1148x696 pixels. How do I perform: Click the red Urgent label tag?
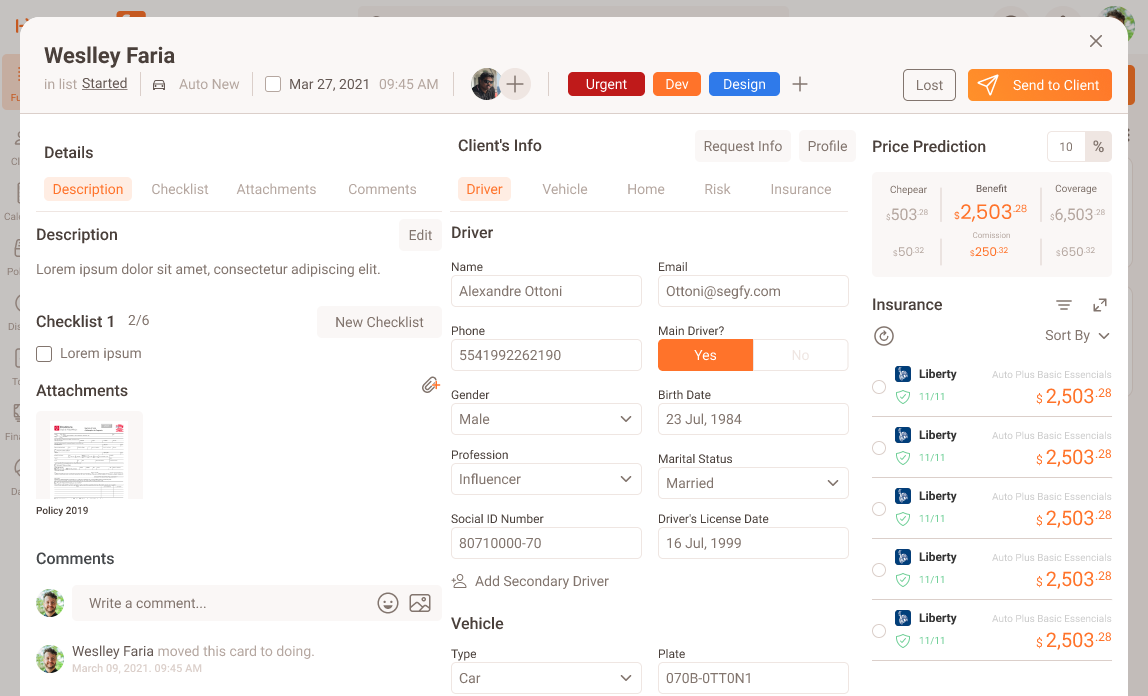coord(606,85)
